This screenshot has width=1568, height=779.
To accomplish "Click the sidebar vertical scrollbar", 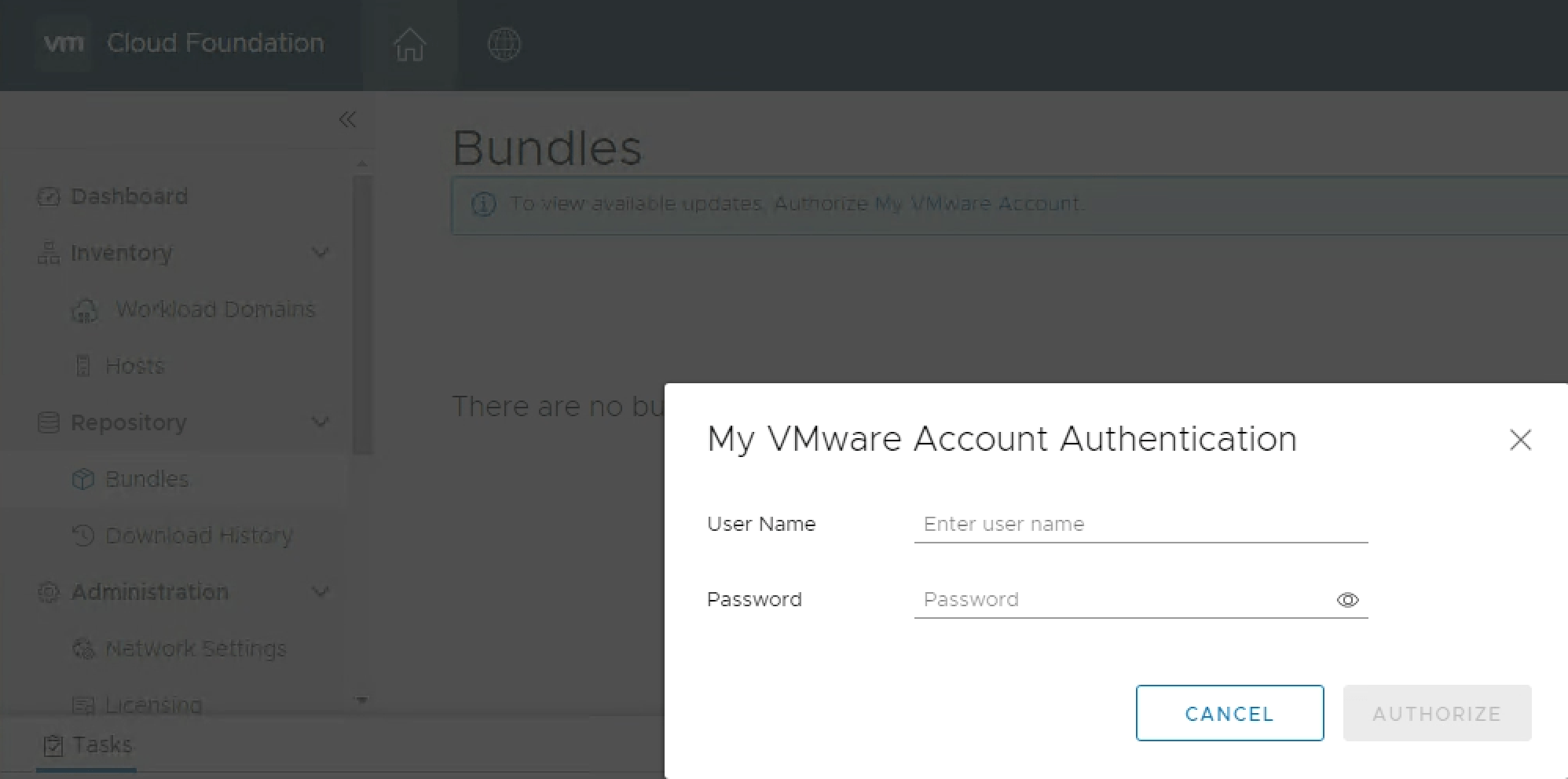I will (362, 314).
